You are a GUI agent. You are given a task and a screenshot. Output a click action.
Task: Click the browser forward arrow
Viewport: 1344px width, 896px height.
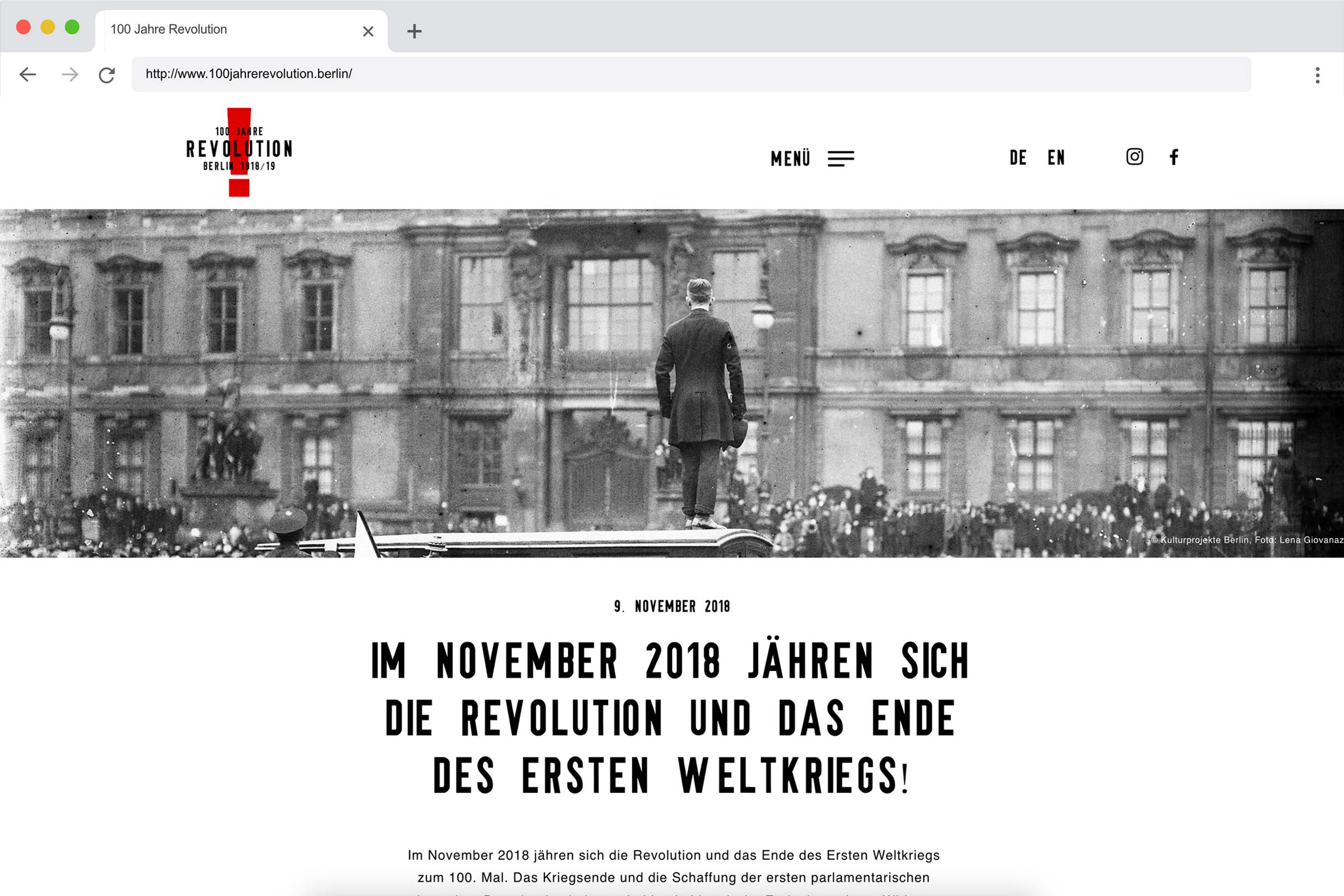(70, 74)
